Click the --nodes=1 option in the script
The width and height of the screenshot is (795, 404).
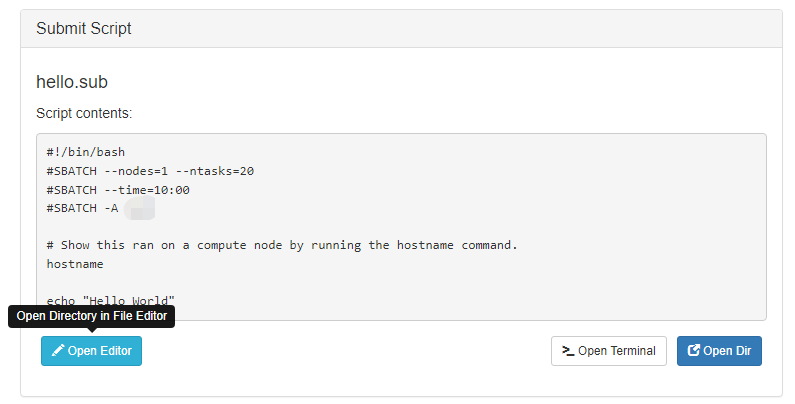136,171
